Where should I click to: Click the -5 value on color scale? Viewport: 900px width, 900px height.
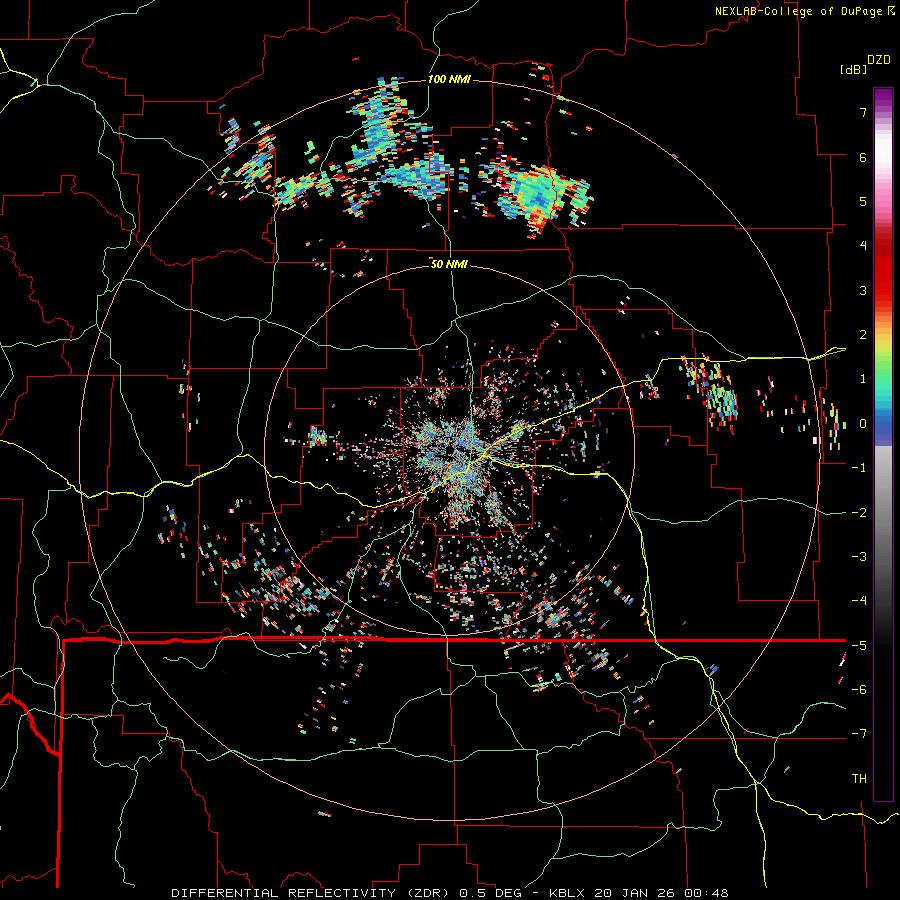click(859, 646)
